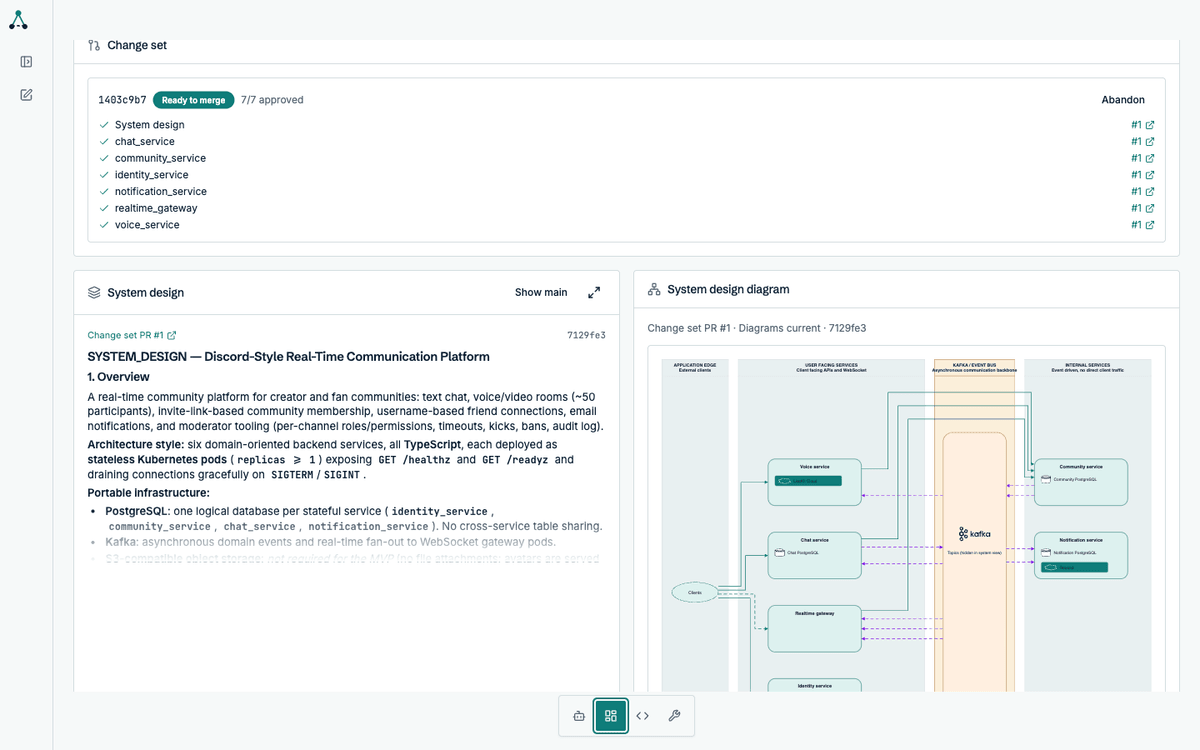
Task: Click the Kafka logo in the diagram
Action: coord(974,534)
